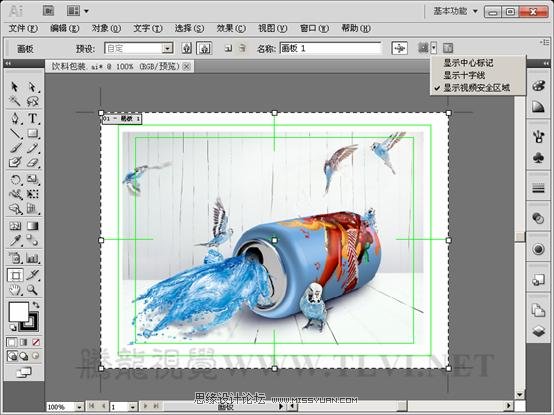Set landscape artboard orientation
This screenshot has width=554, height=415.
coord(204,48)
